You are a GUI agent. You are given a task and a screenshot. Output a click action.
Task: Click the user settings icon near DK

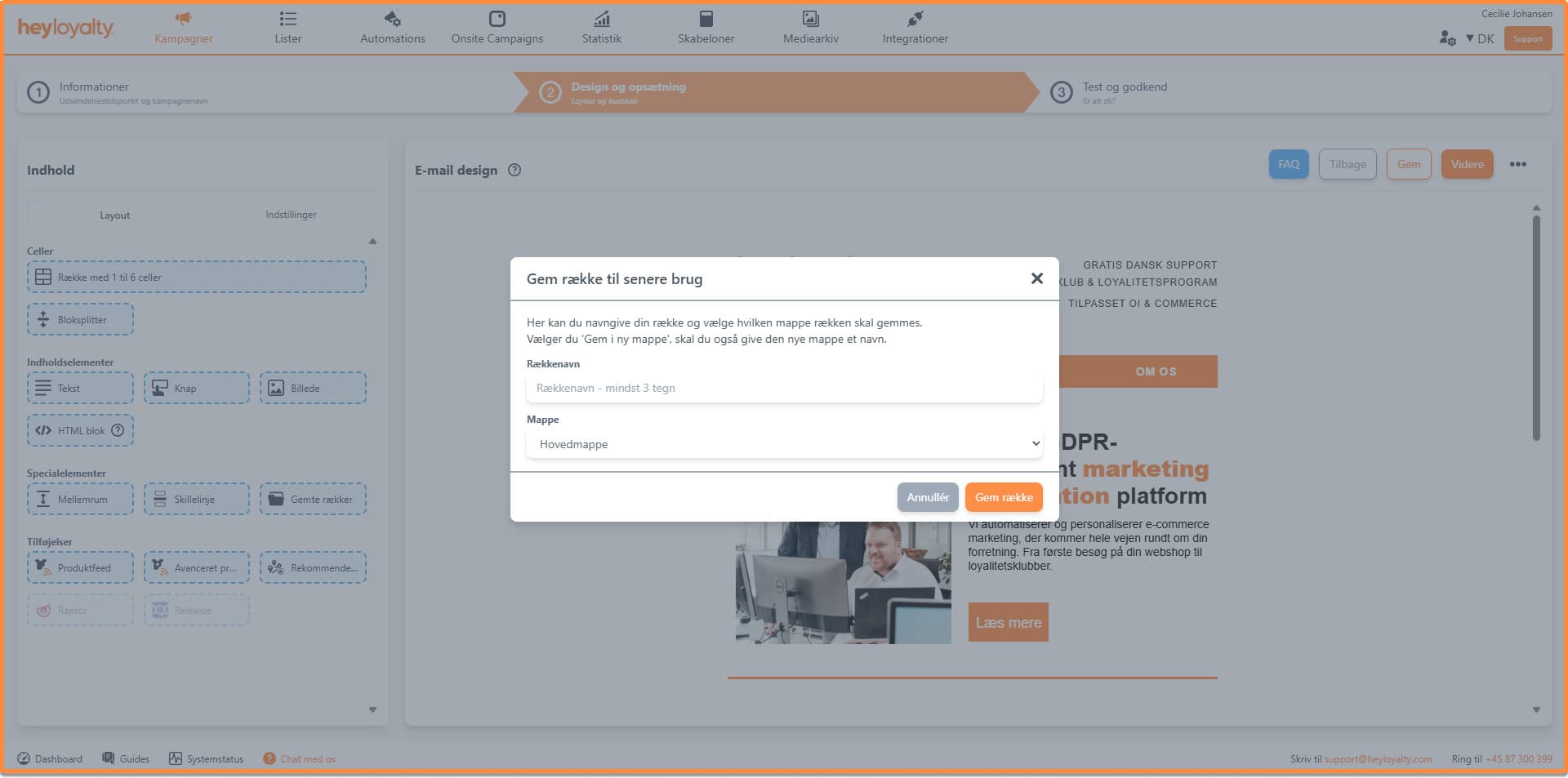1447,38
